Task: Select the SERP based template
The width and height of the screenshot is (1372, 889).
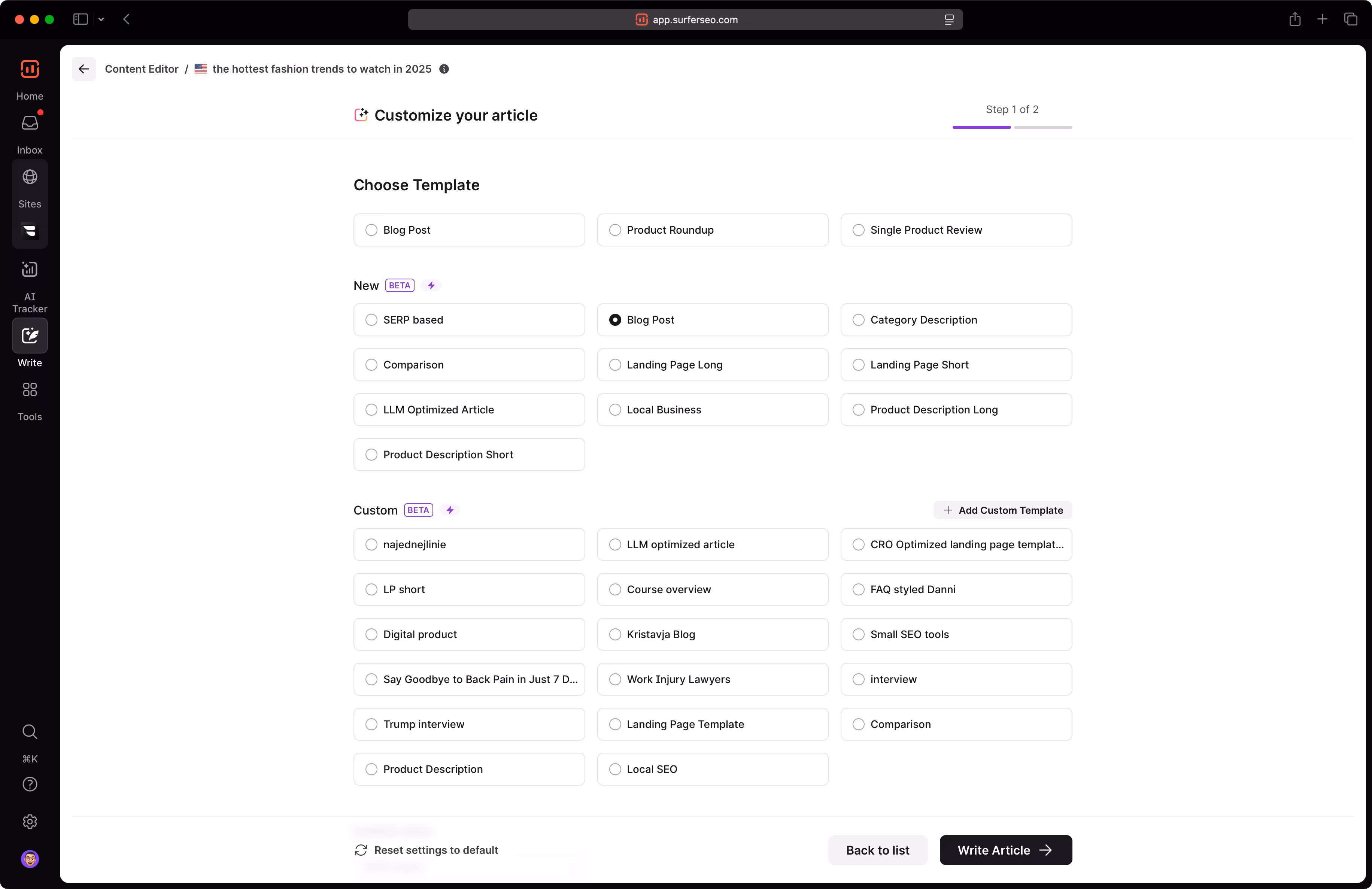Action: click(469, 320)
